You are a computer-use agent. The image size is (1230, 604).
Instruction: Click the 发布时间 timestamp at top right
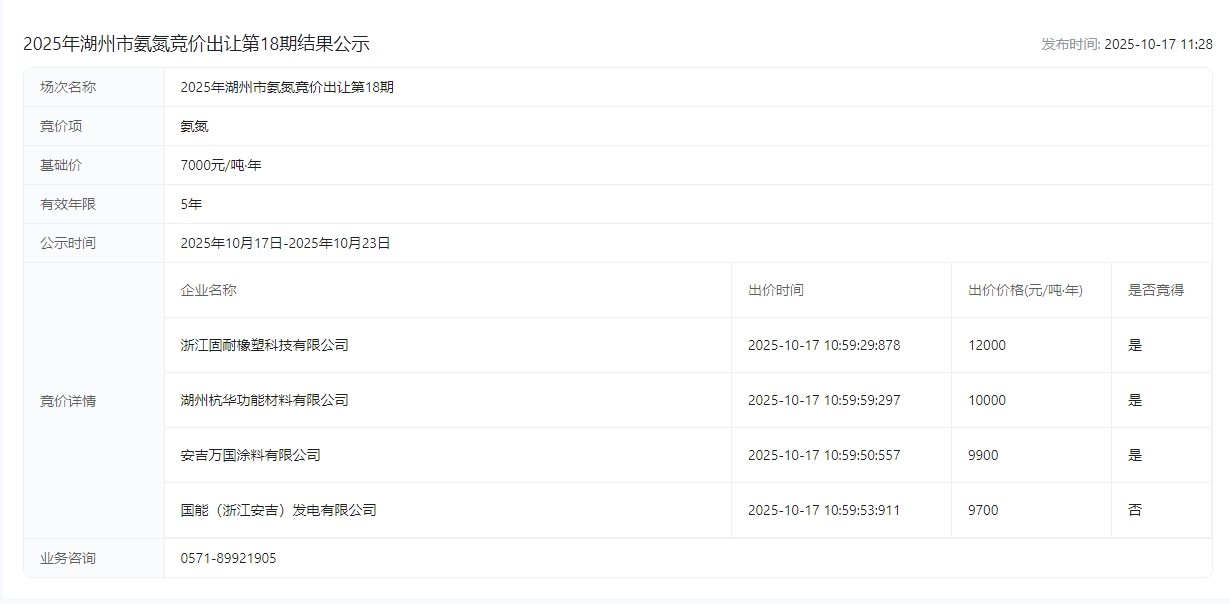pos(1126,44)
